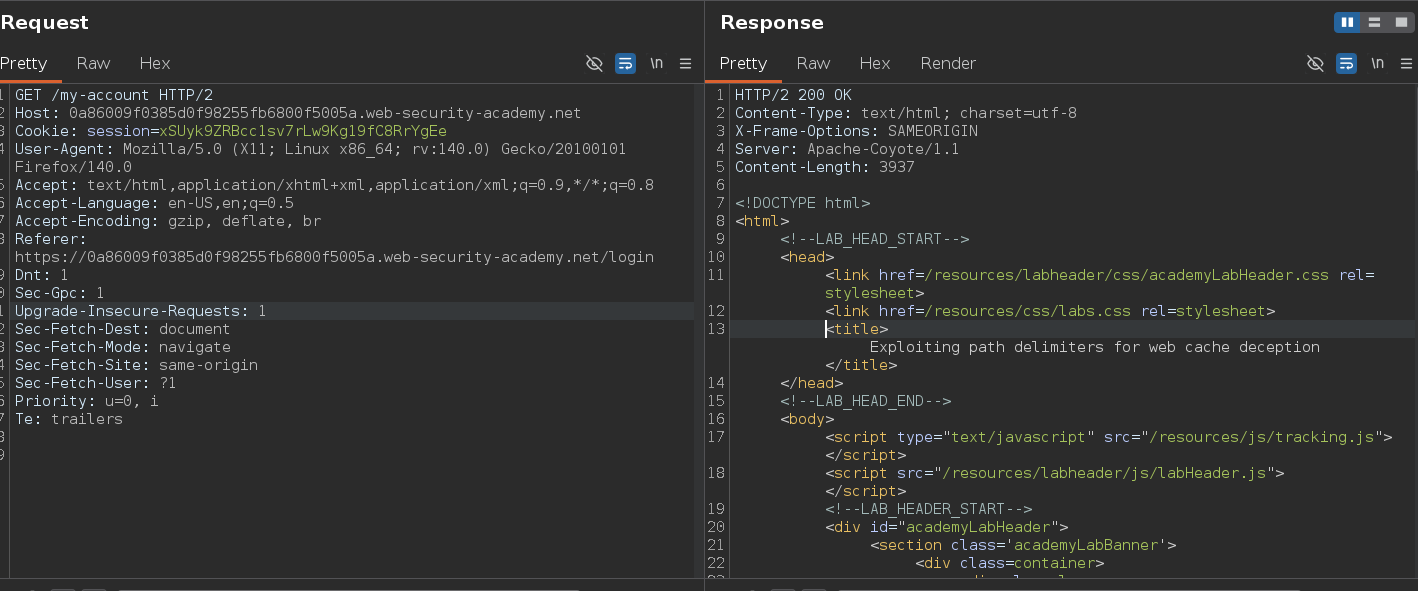Click the 'Priority: u=0, i' header line
The width and height of the screenshot is (1418, 591).
click(x=87, y=401)
